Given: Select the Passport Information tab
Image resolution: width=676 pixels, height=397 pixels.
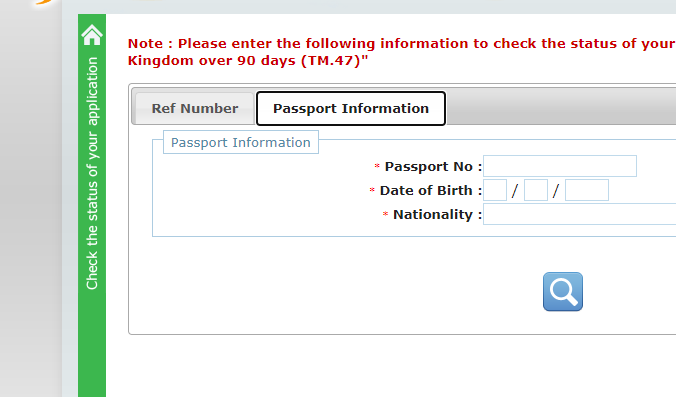Looking at the screenshot, I should (x=351, y=108).
